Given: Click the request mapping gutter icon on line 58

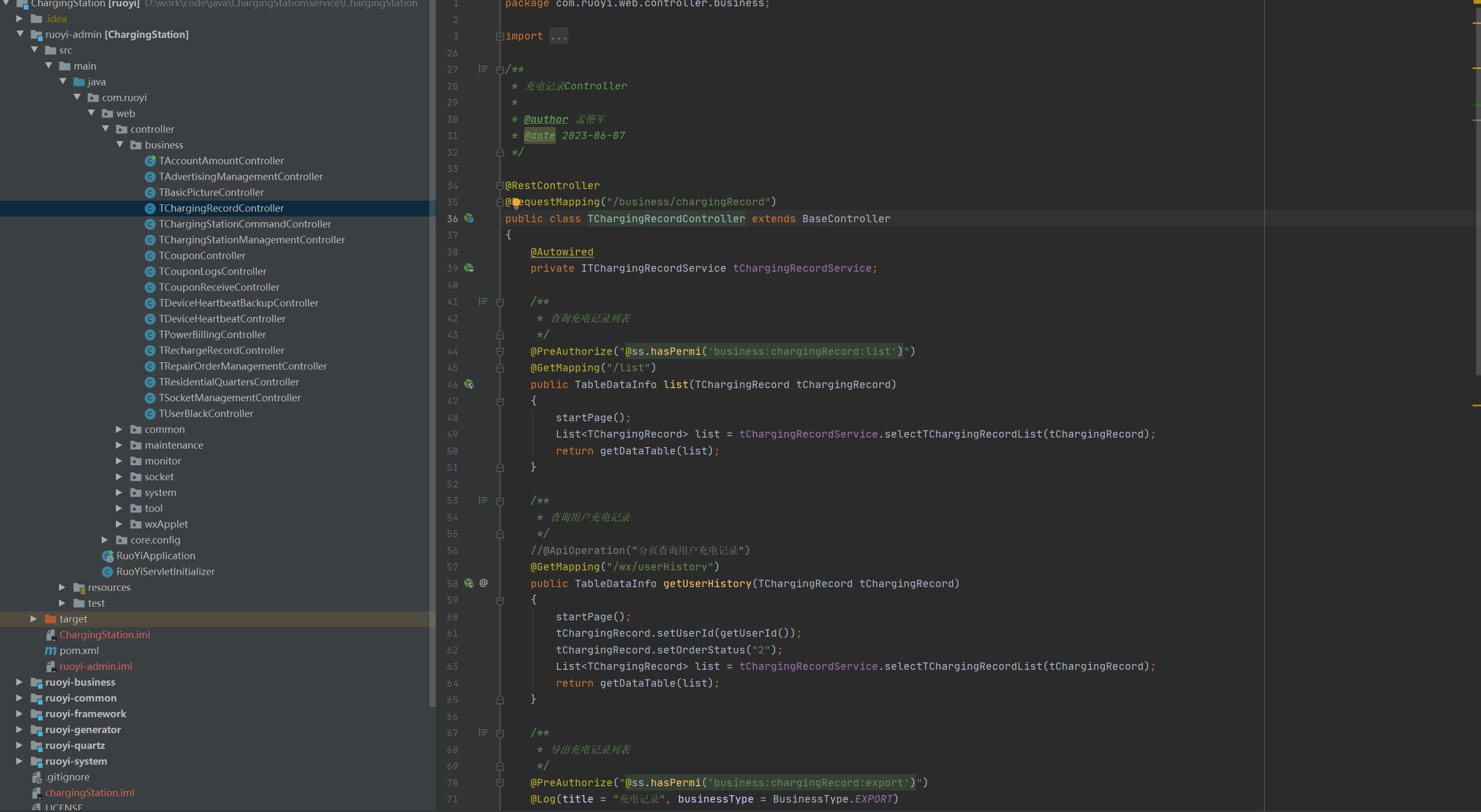Looking at the screenshot, I should [469, 583].
